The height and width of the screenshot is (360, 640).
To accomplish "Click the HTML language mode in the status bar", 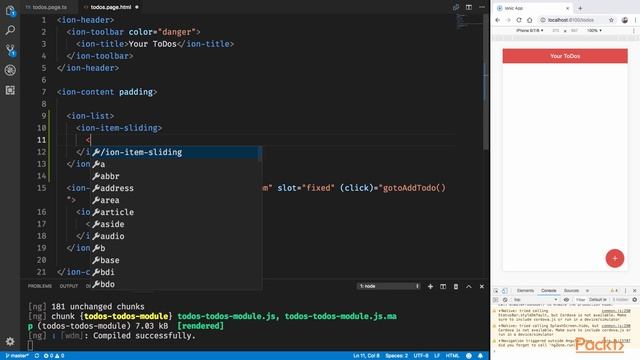I will point(452,356).
